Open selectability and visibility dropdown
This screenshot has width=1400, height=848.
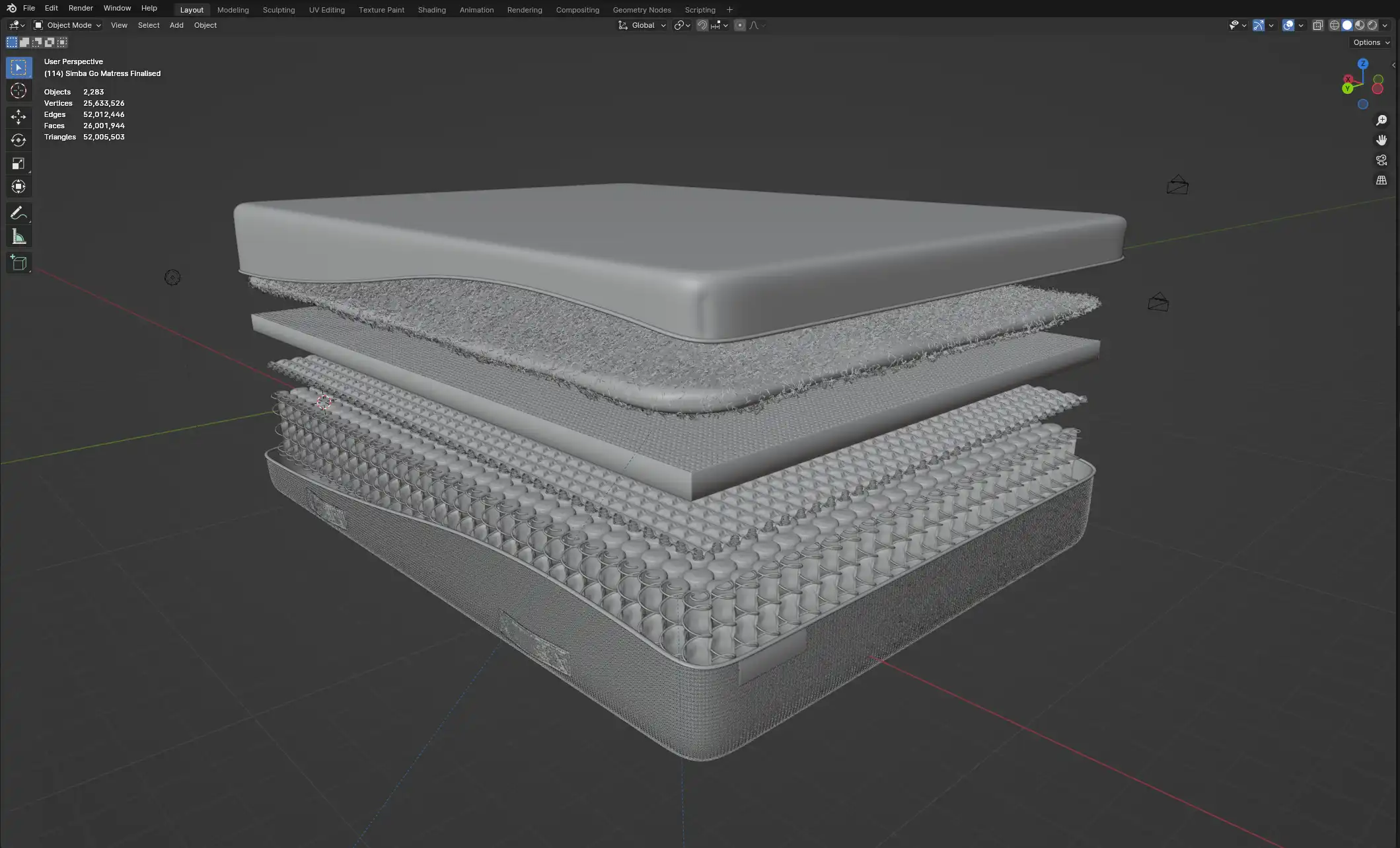click(1237, 25)
